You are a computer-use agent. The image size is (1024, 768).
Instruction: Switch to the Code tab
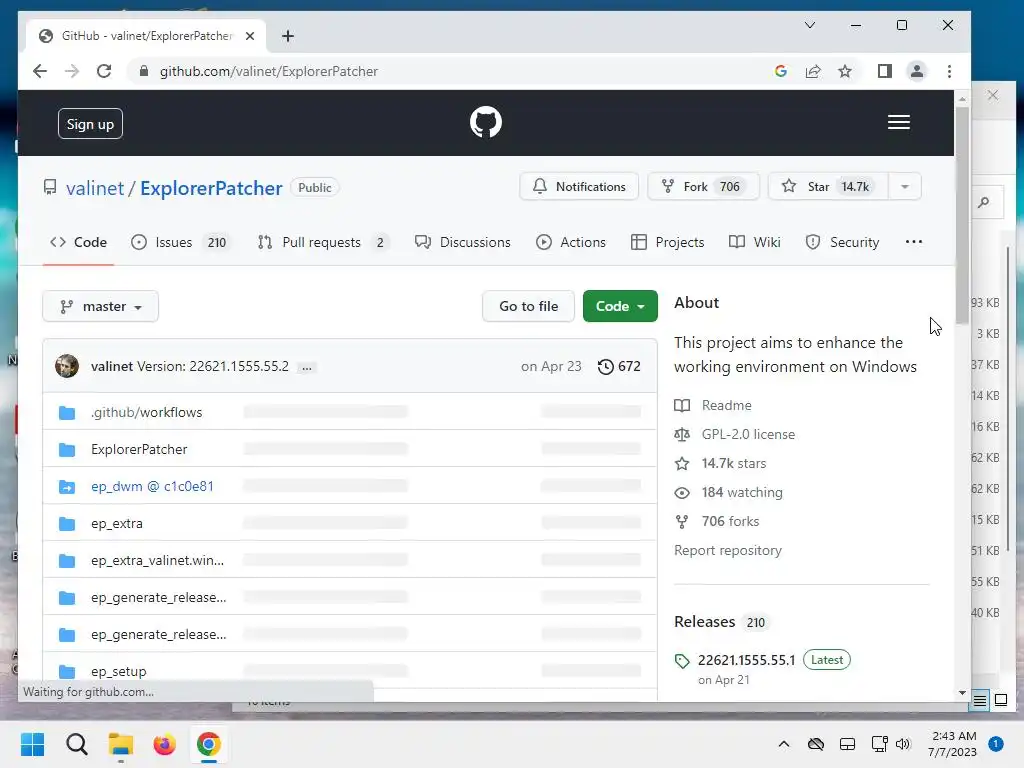78,242
